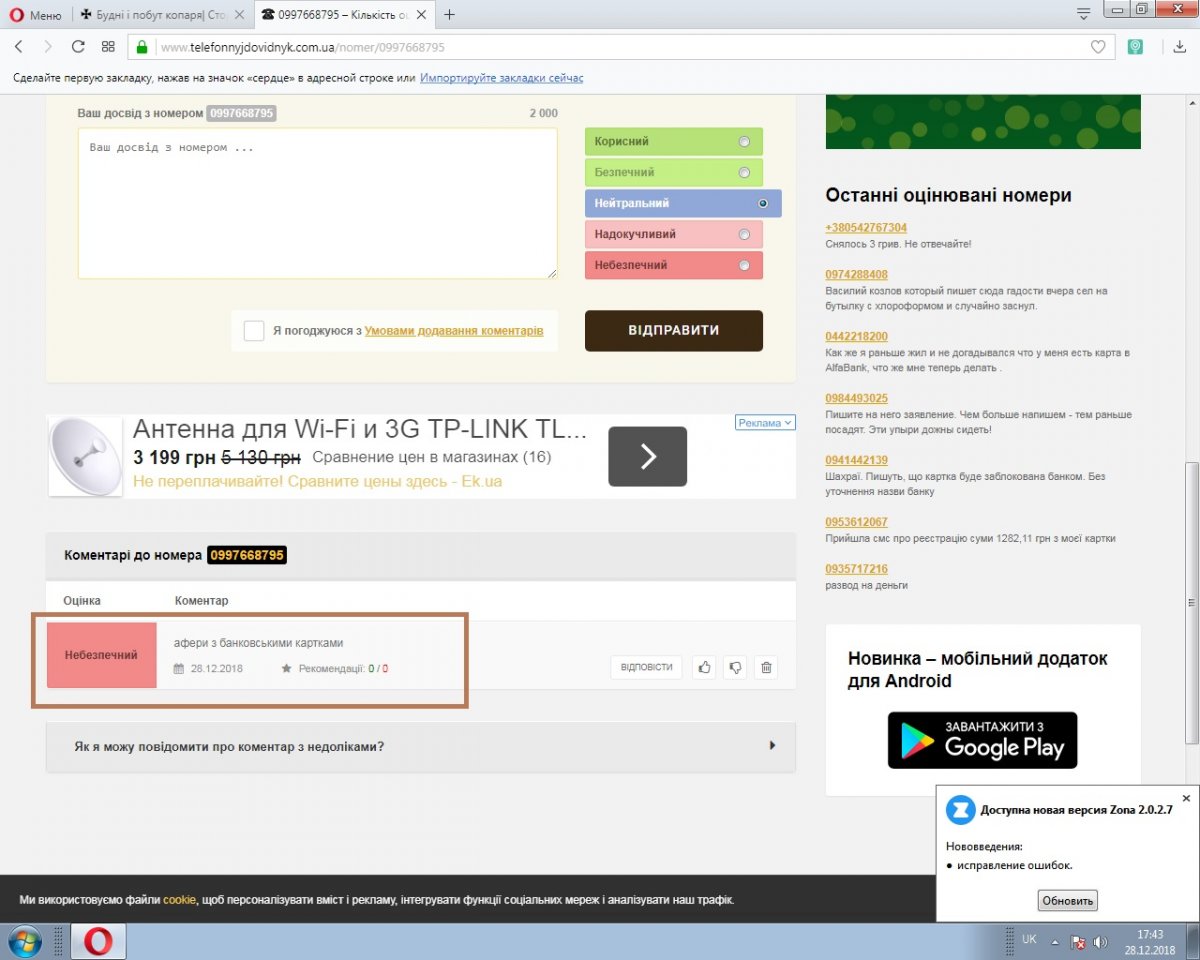
Task: Click the thumbs up icon on comment
Action: (x=705, y=667)
